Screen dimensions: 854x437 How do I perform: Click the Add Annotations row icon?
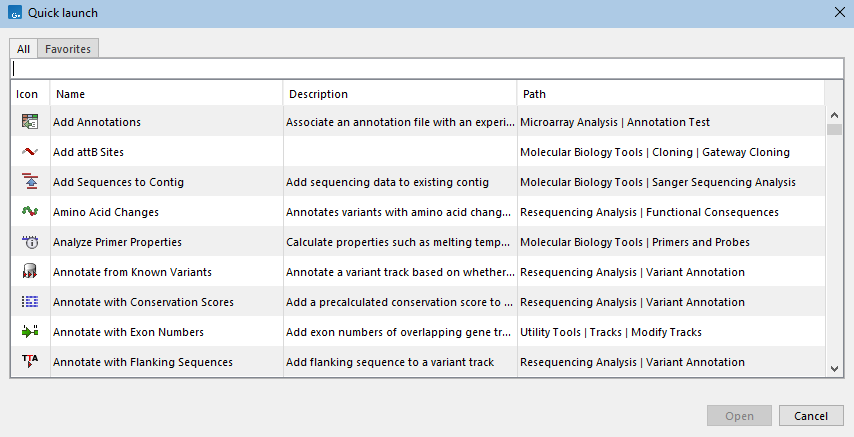tap(29, 122)
